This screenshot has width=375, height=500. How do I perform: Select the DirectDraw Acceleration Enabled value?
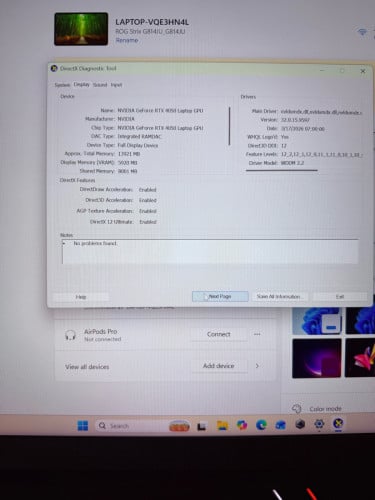point(148,190)
